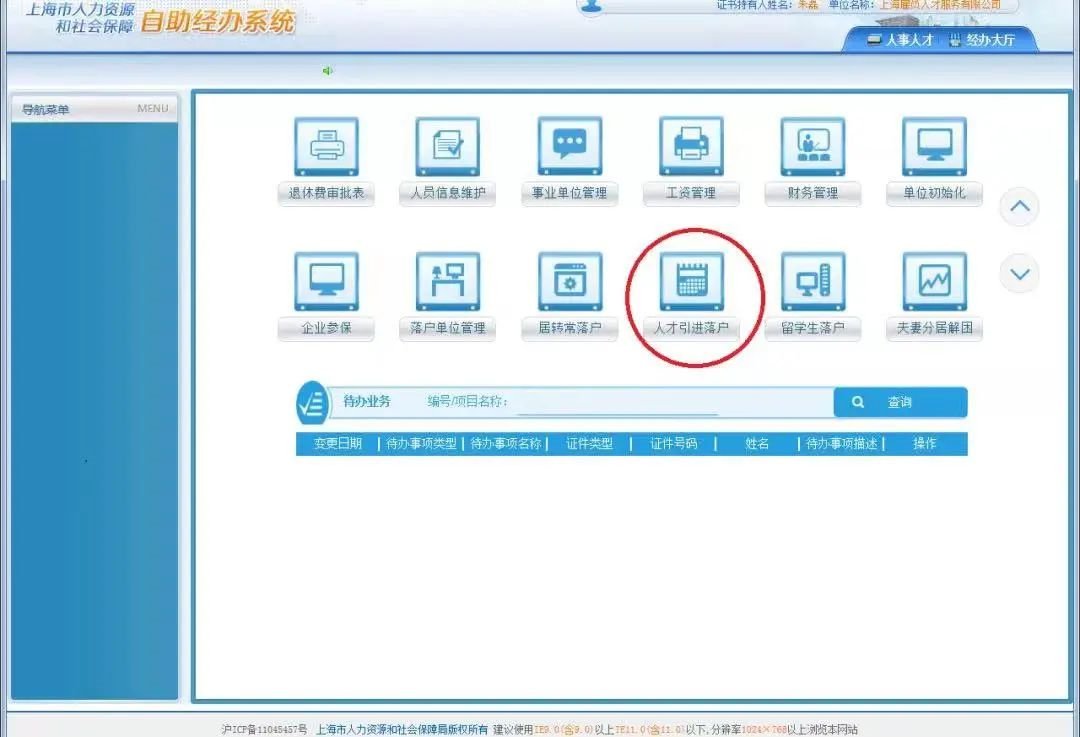Click the 上海市人力资源和社会保障局版权所有 footer link
The width and height of the screenshot is (1080, 737).
(x=402, y=729)
